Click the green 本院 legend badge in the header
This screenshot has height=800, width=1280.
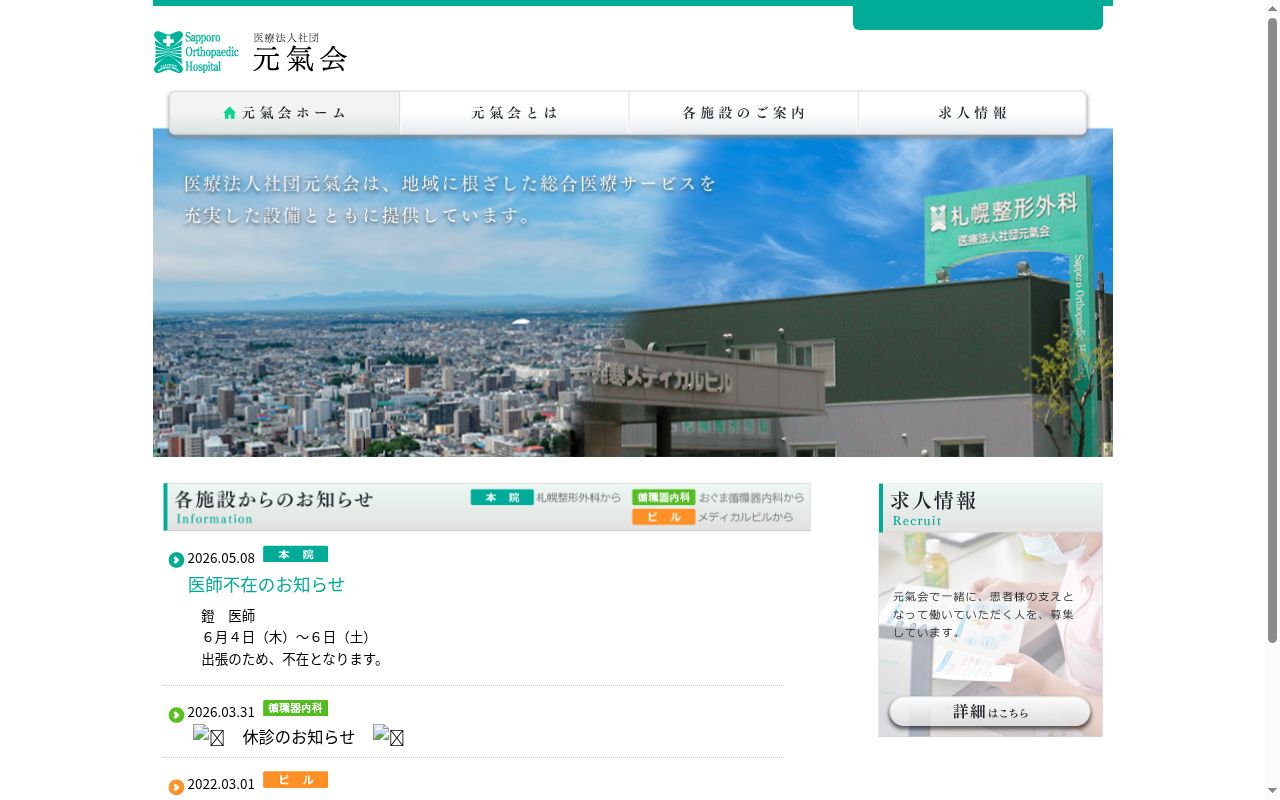click(502, 497)
